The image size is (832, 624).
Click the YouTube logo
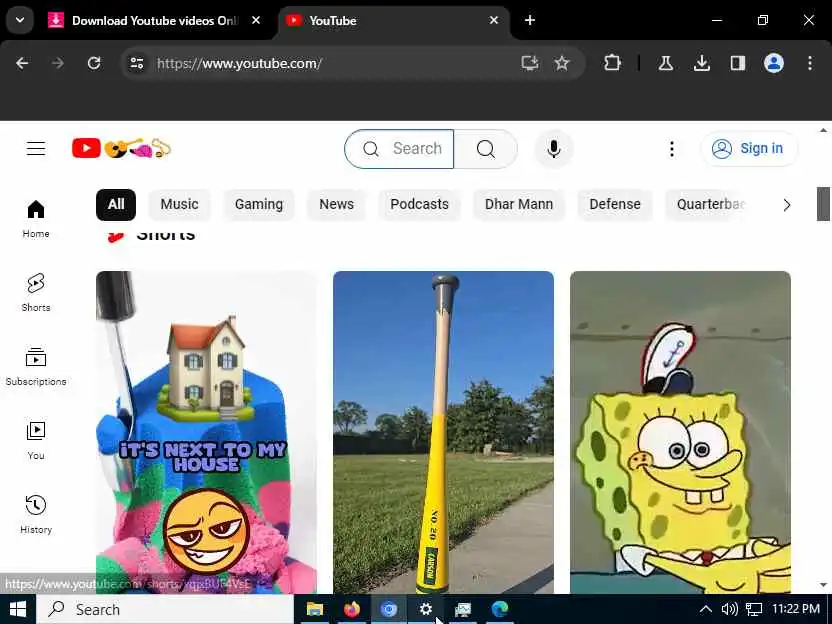[122, 149]
